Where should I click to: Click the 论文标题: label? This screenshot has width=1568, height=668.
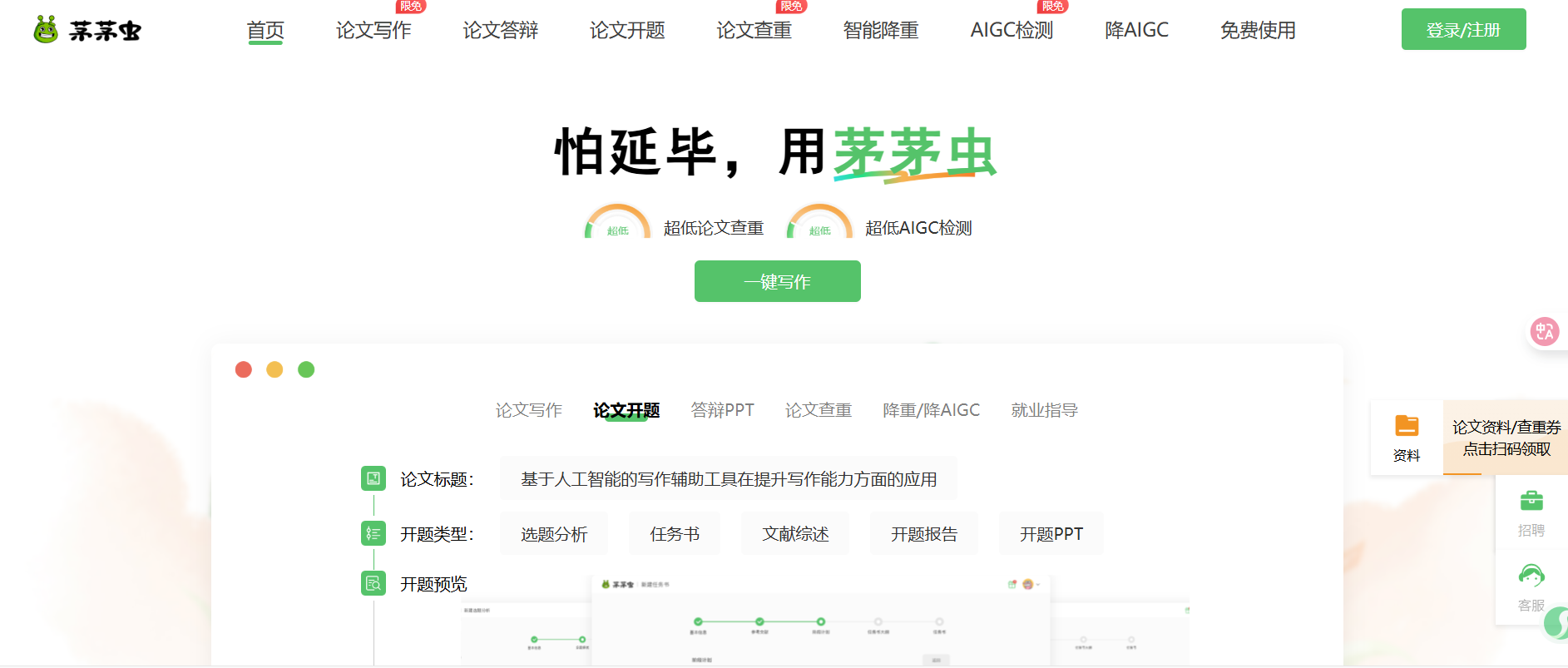(x=437, y=479)
